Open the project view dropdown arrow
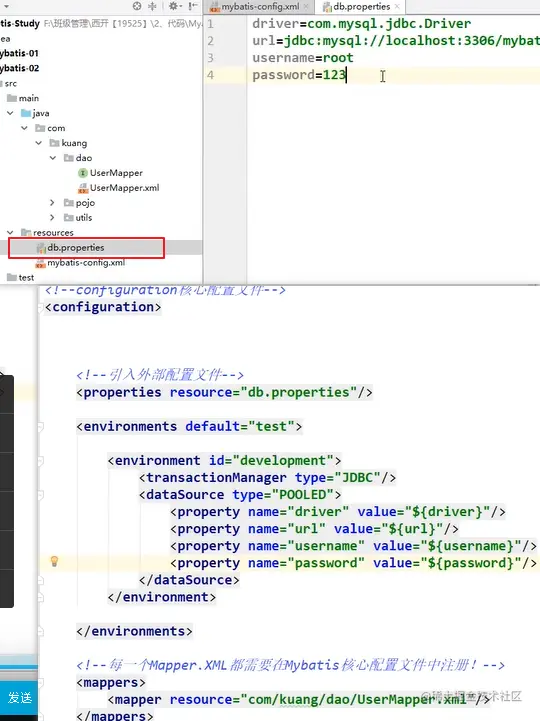The image size is (540, 721). (x=6, y=6)
